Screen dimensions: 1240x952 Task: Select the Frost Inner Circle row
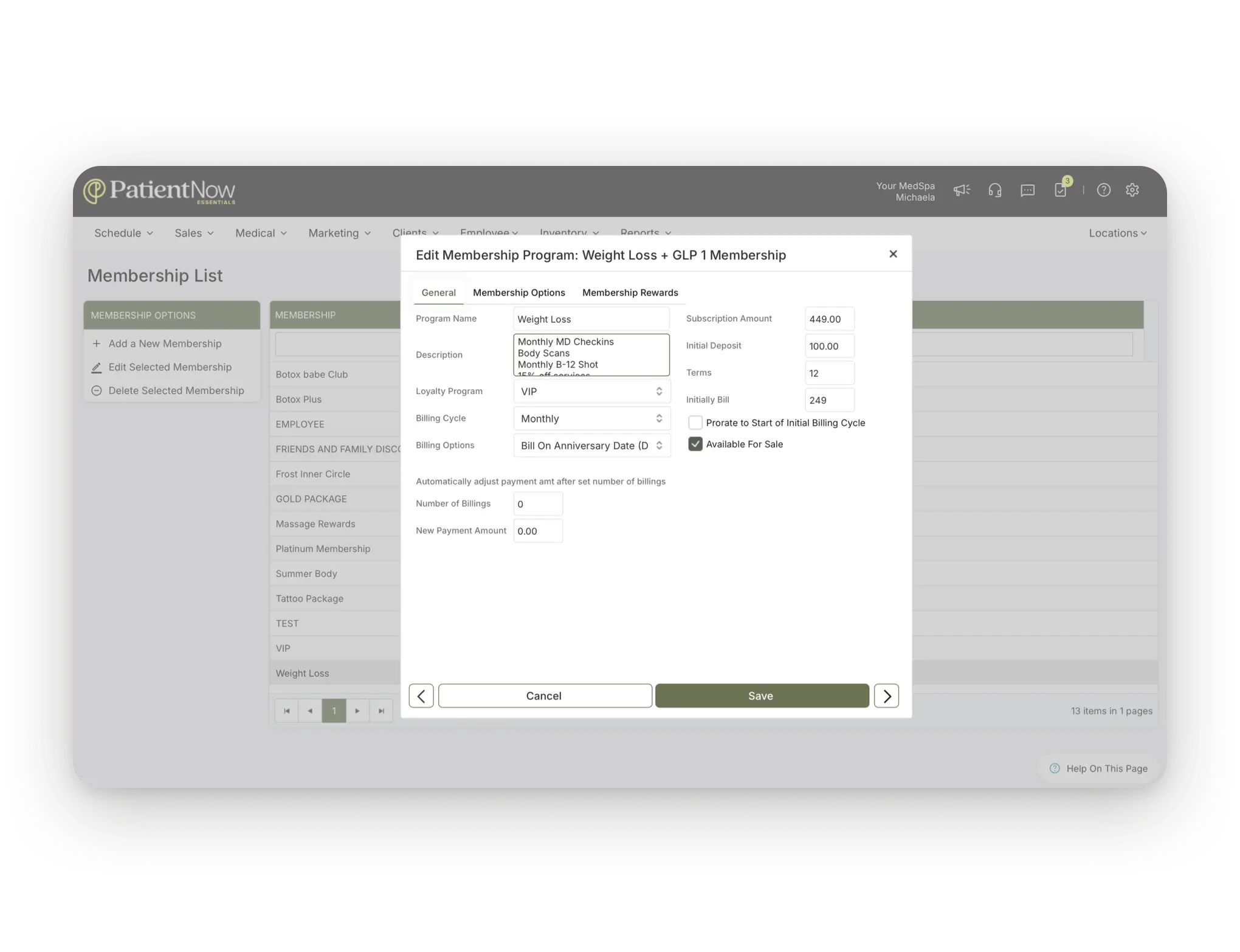(335, 474)
